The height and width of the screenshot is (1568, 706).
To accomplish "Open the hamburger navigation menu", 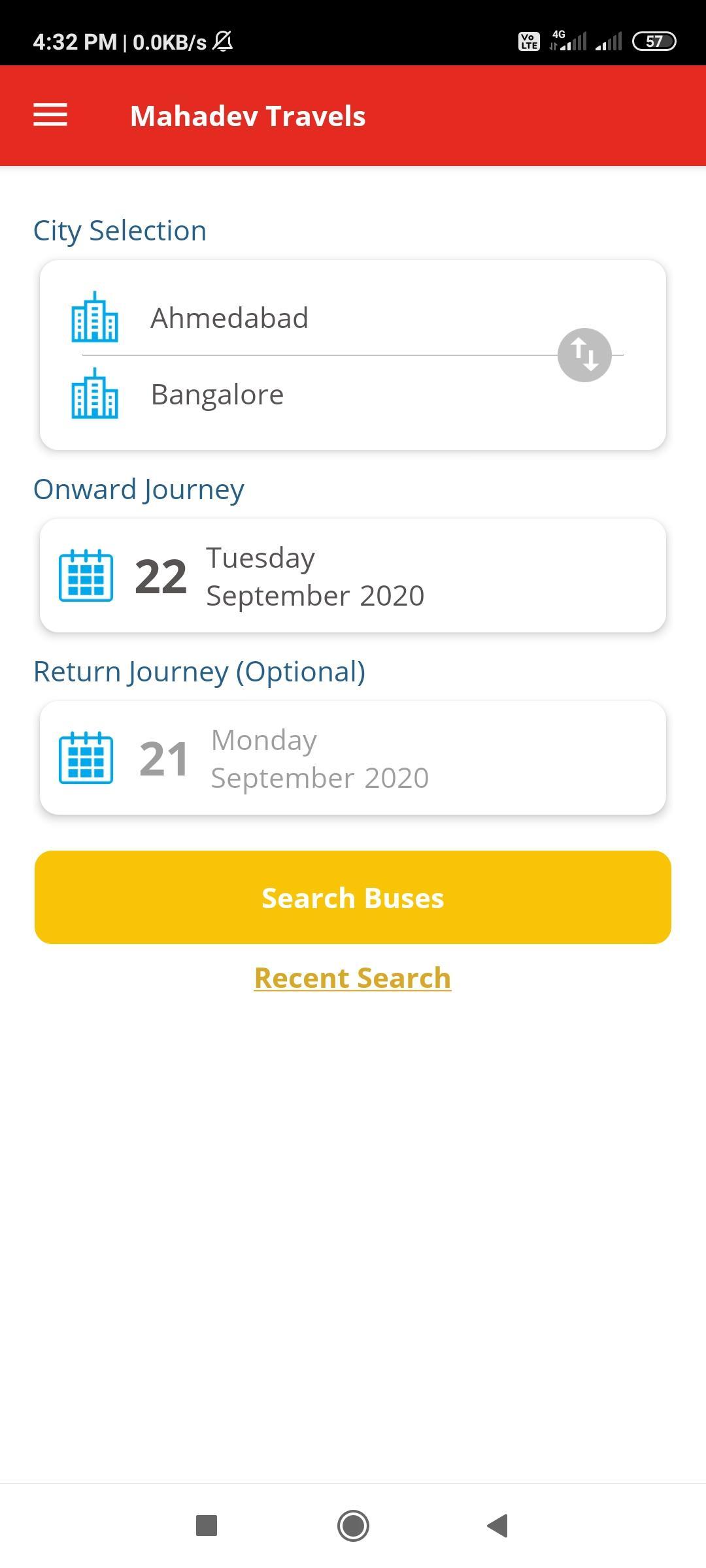I will [x=50, y=115].
